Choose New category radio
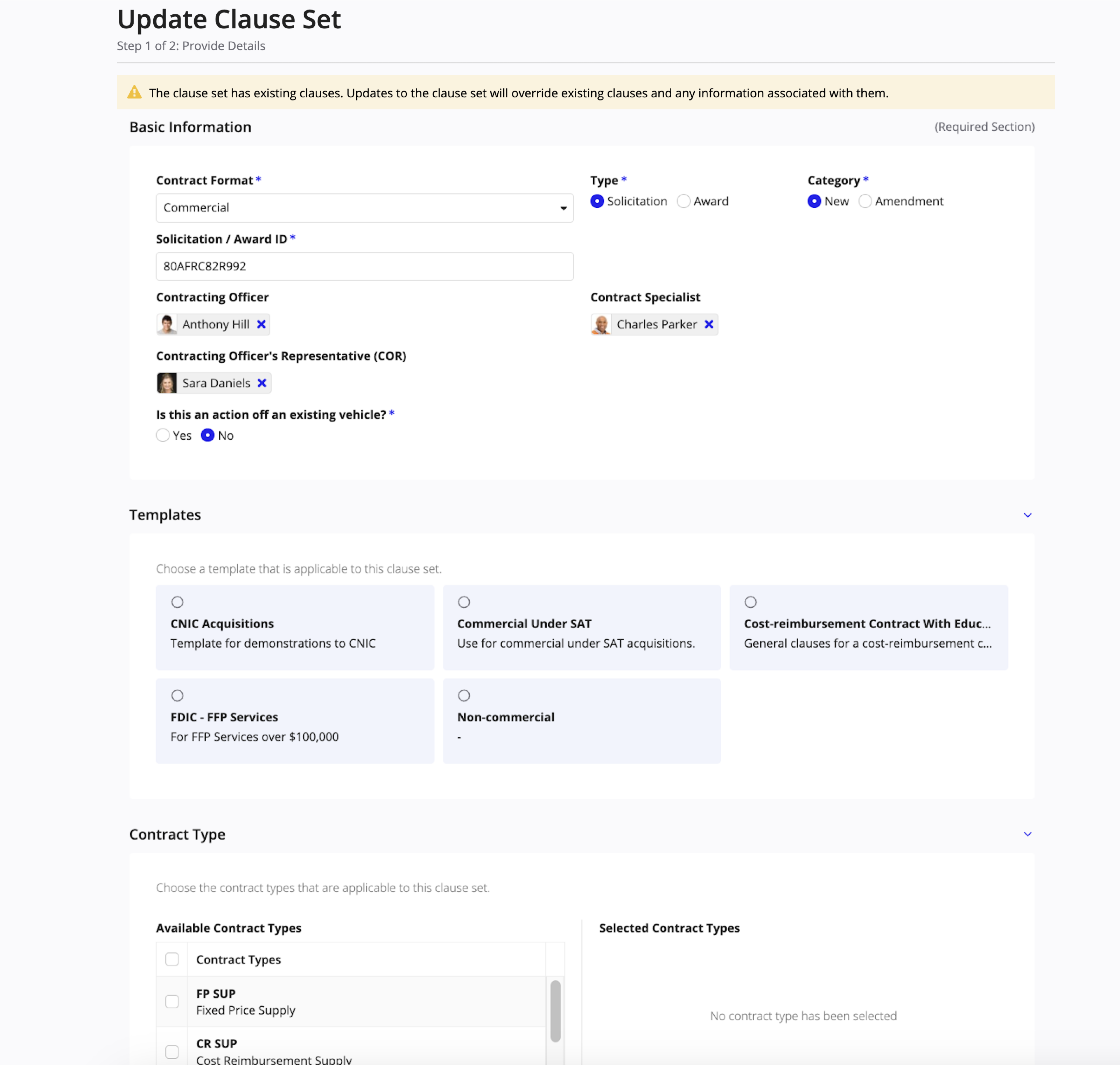The image size is (1120, 1065). pyautogui.click(x=814, y=201)
